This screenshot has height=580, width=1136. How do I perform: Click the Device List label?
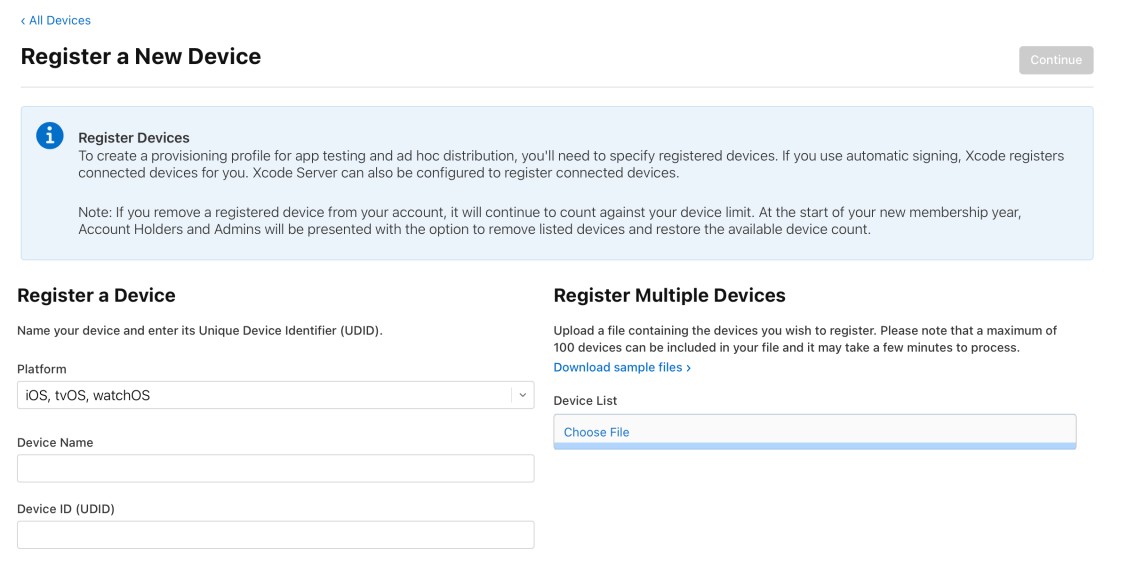tap(585, 400)
